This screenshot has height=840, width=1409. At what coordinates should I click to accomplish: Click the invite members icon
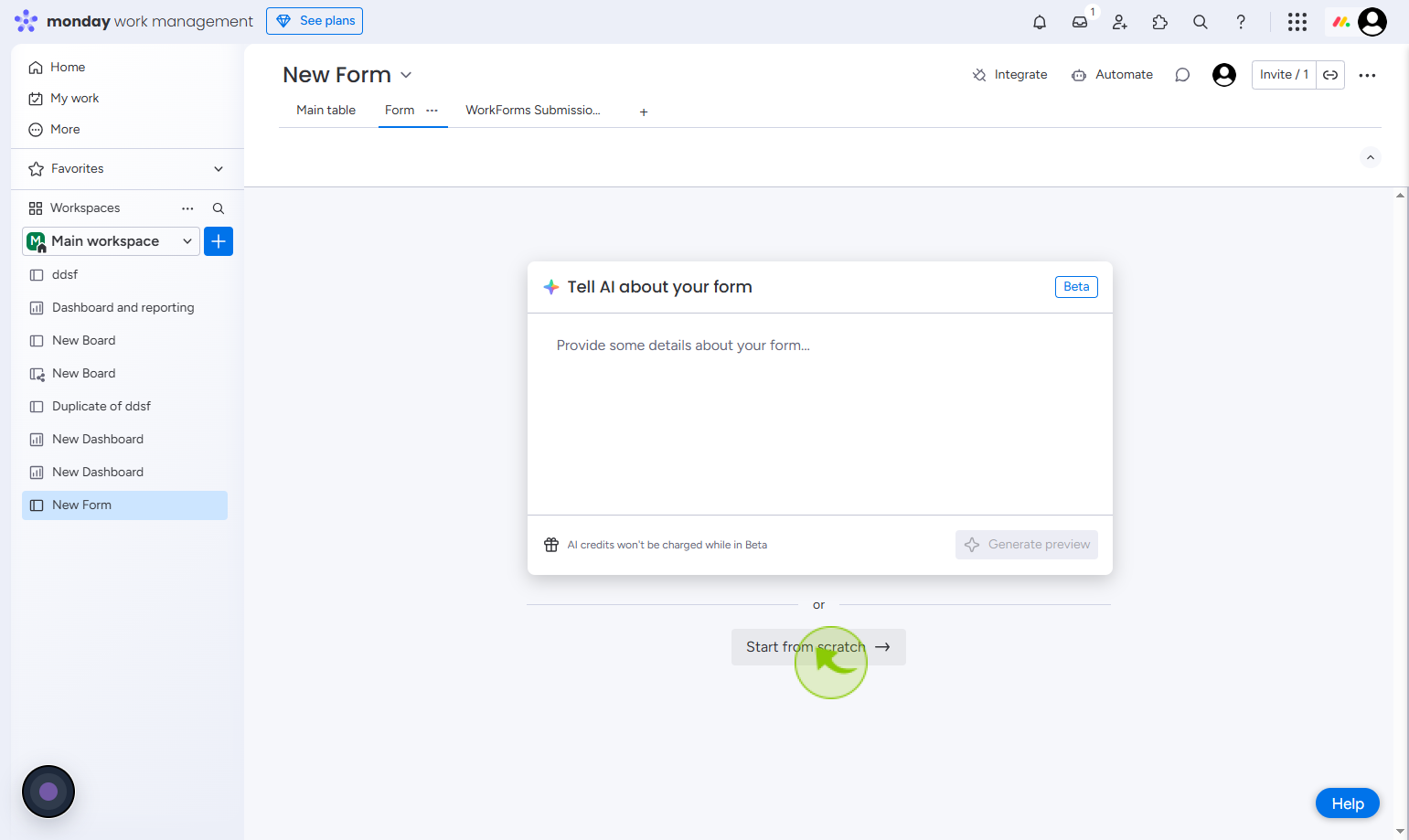pos(1120,22)
